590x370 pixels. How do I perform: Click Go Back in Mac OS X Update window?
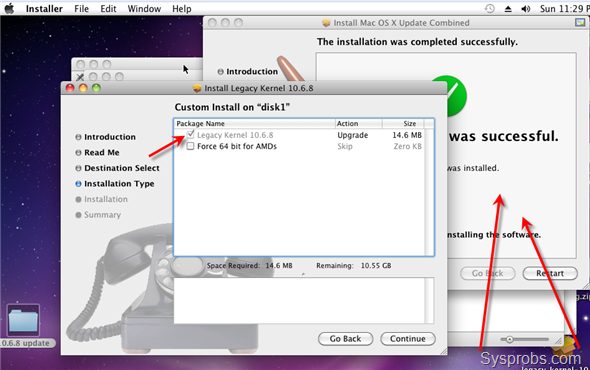(x=488, y=273)
